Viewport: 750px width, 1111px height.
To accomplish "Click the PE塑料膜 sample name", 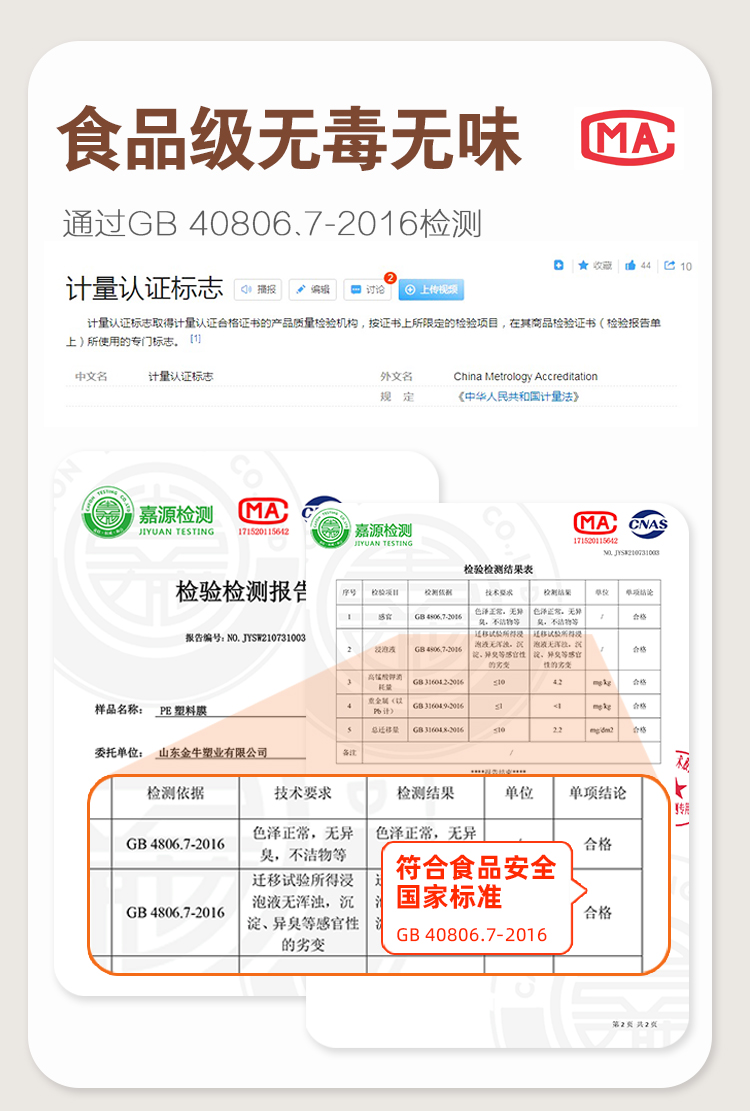I will pyautogui.click(x=183, y=711).
